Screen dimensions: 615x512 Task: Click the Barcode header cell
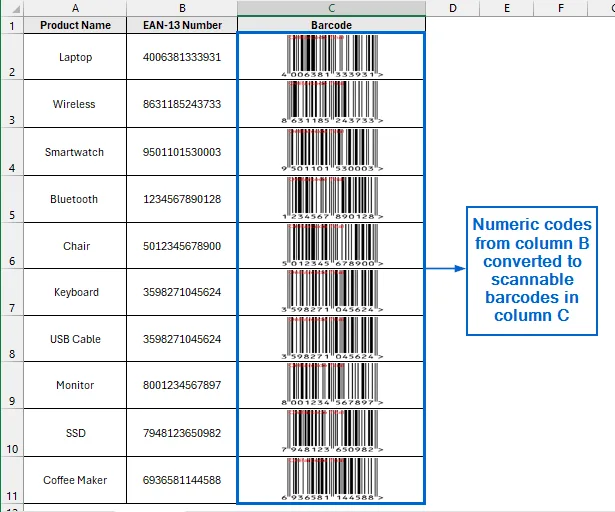(331, 25)
